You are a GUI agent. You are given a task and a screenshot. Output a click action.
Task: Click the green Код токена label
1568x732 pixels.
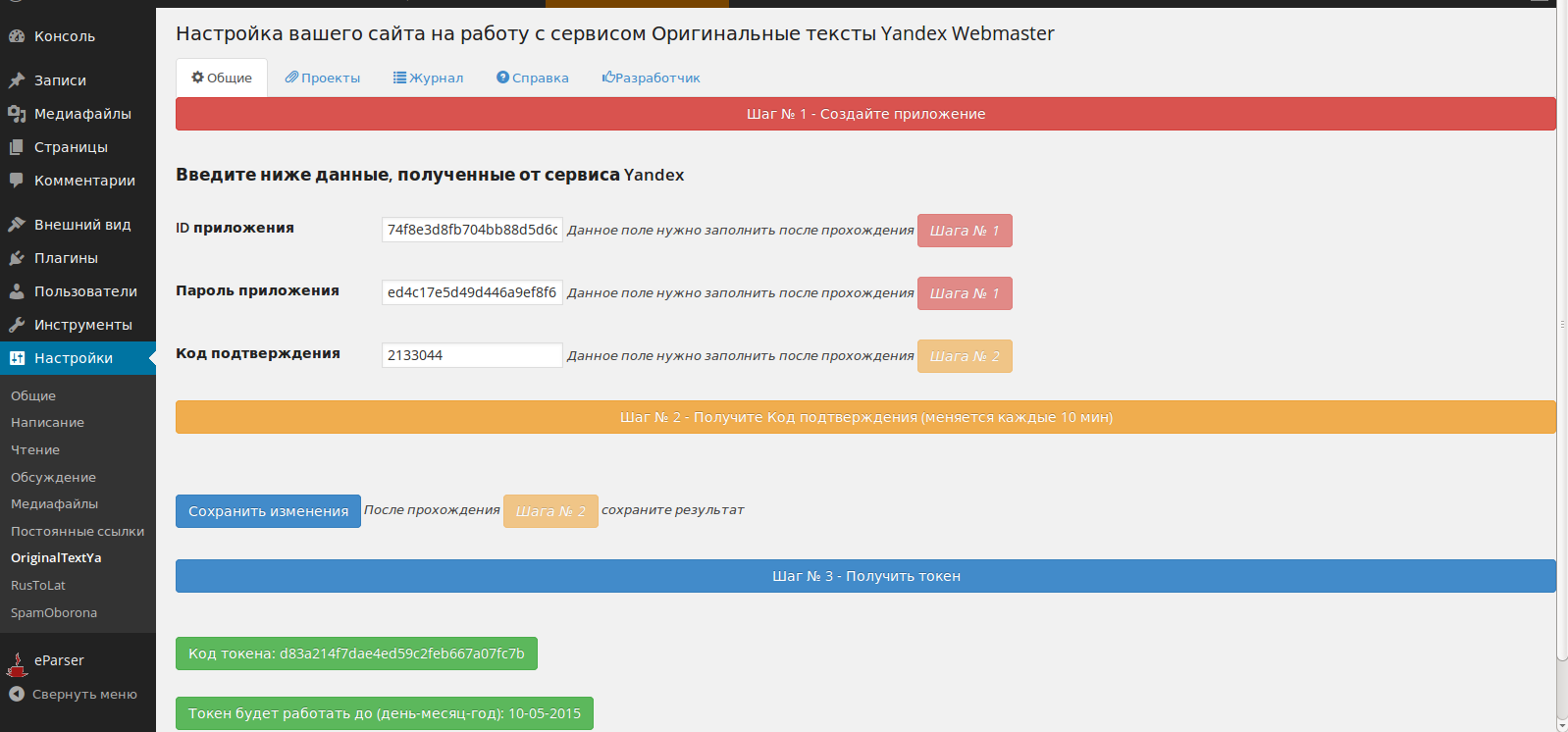tap(356, 654)
